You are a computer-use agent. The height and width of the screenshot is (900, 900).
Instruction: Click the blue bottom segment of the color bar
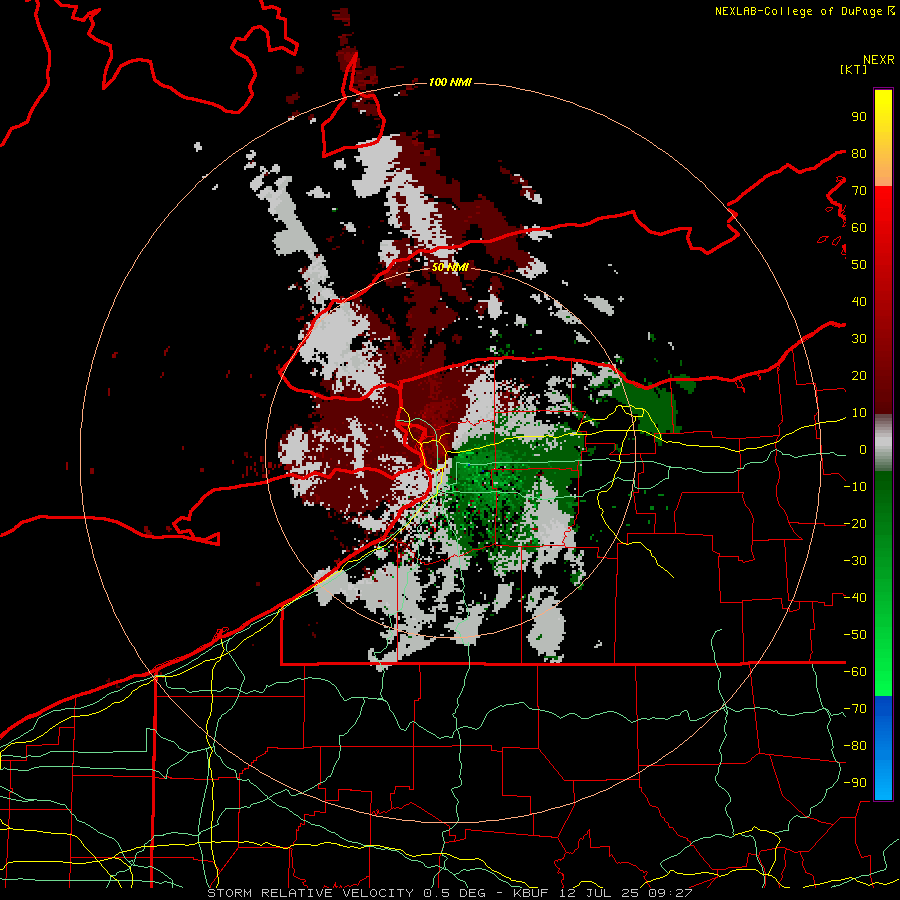point(883,748)
